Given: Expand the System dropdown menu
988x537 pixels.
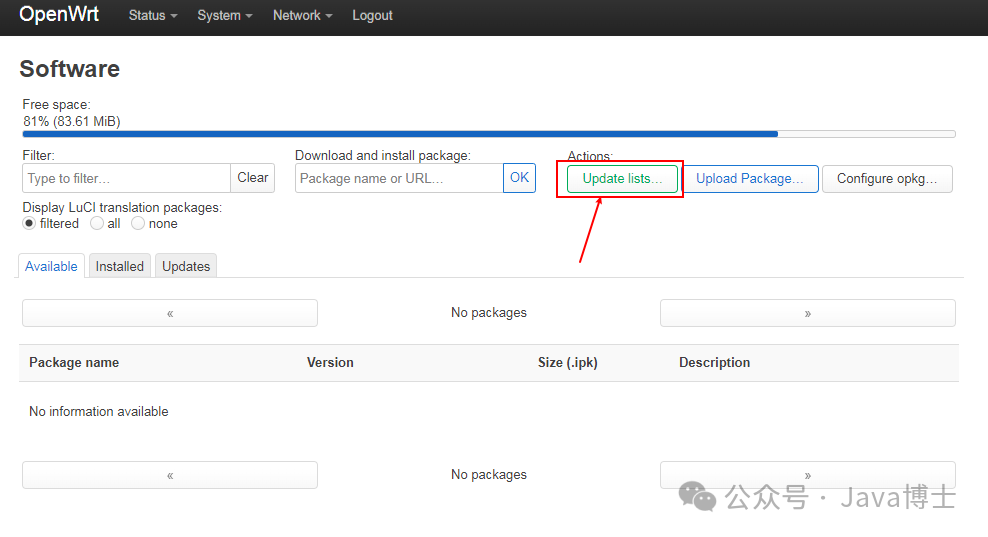Looking at the screenshot, I should pyautogui.click(x=224, y=16).
